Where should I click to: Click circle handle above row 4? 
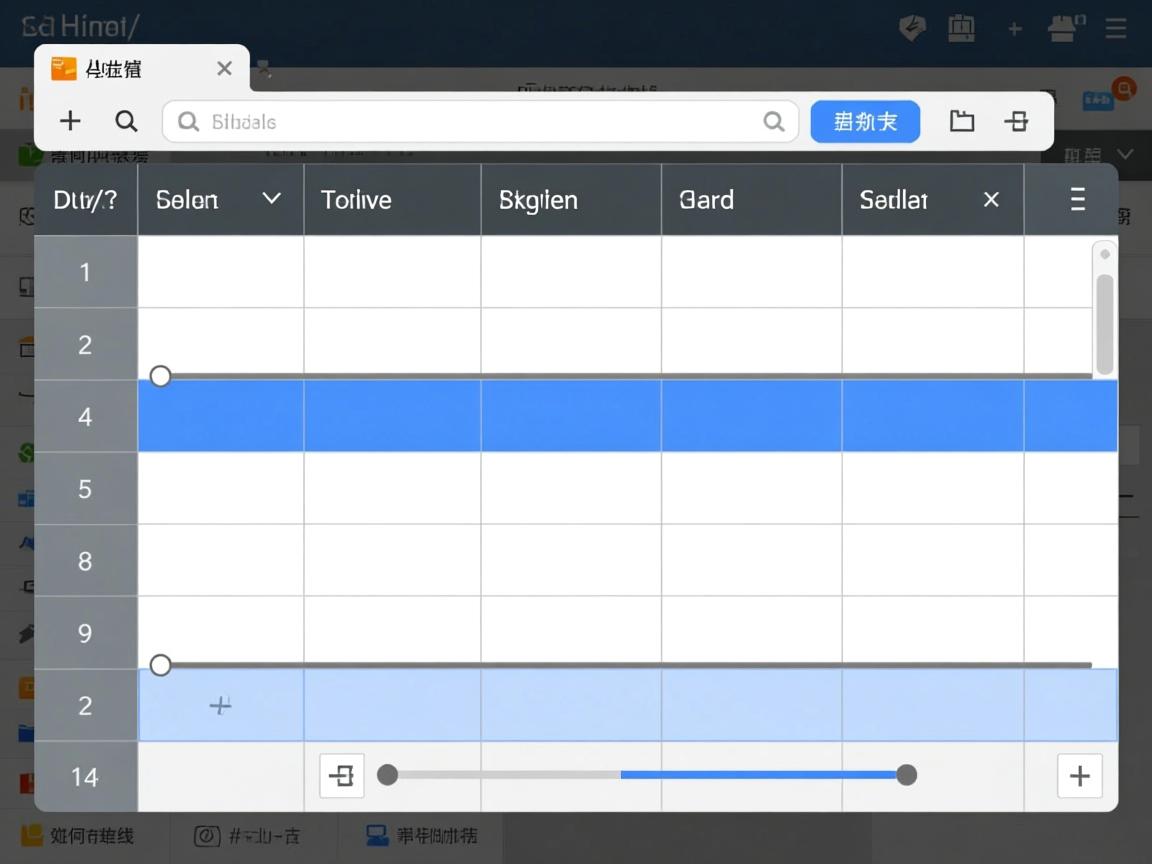click(x=160, y=376)
